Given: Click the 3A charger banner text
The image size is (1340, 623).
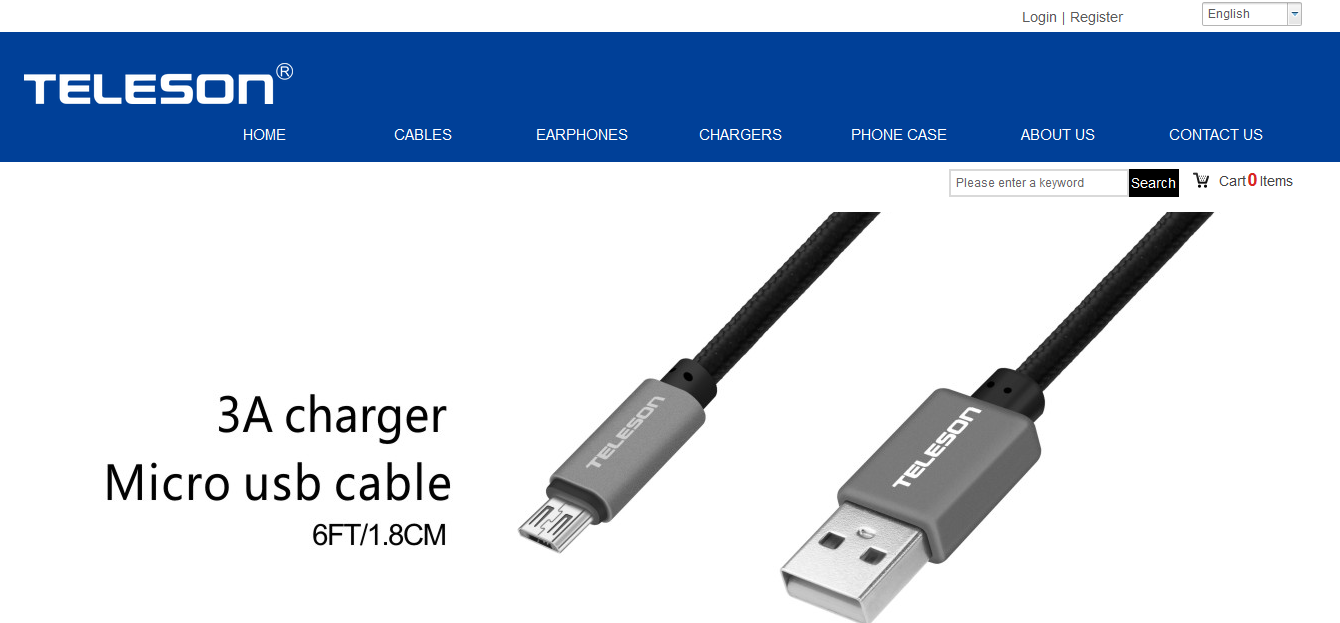Looking at the screenshot, I should click(332, 415).
